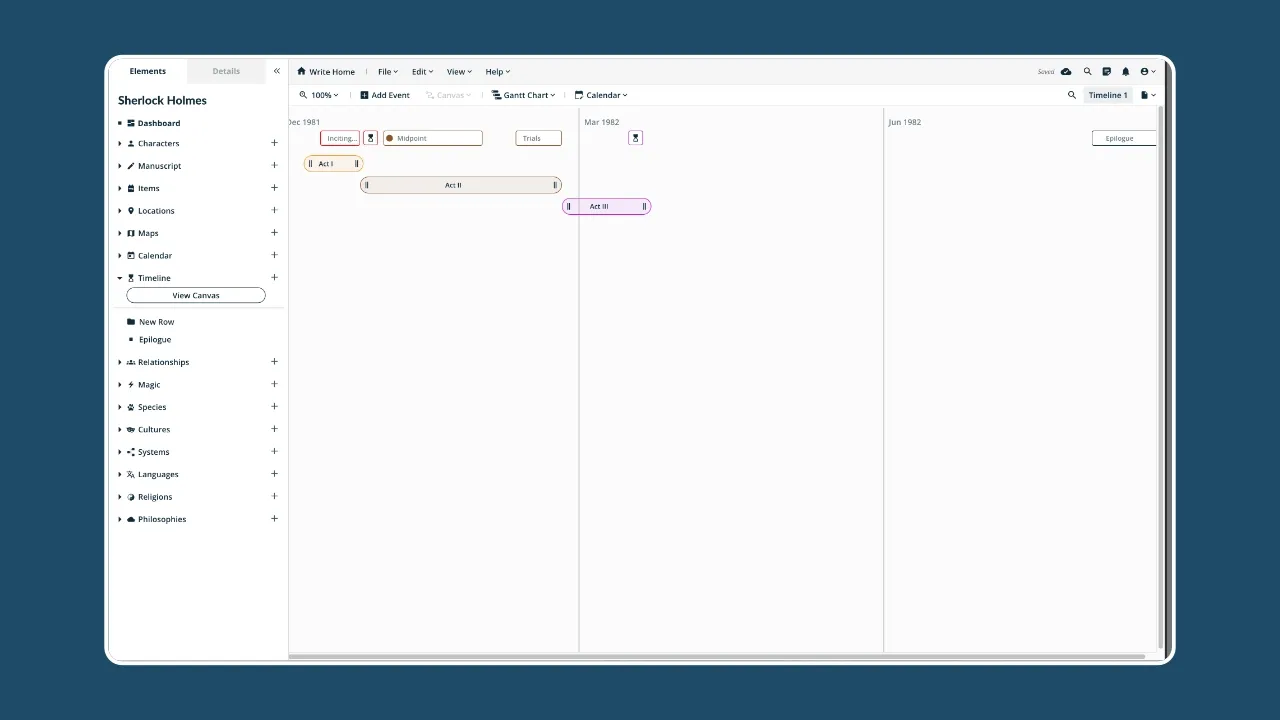Open search from the top menu bar
This screenshot has height=720, width=1280.
(x=1087, y=71)
